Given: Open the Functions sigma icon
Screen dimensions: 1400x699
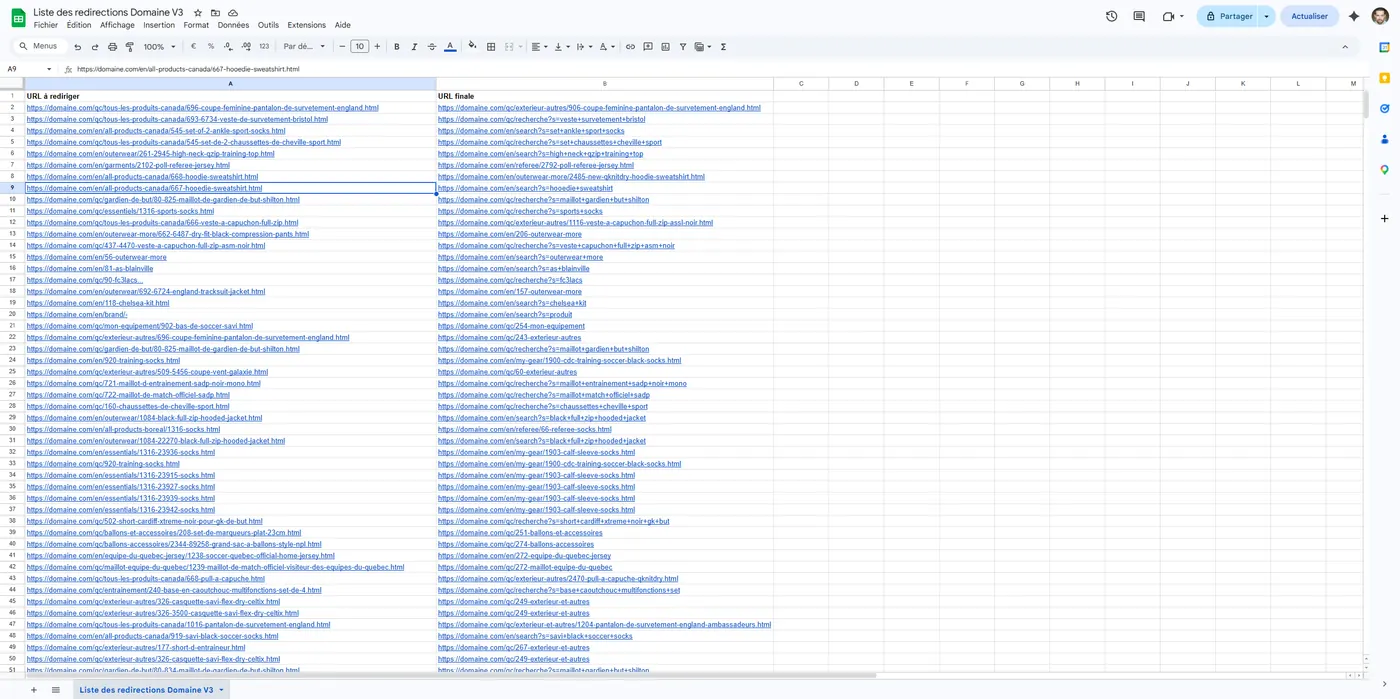Looking at the screenshot, I should 723,47.
